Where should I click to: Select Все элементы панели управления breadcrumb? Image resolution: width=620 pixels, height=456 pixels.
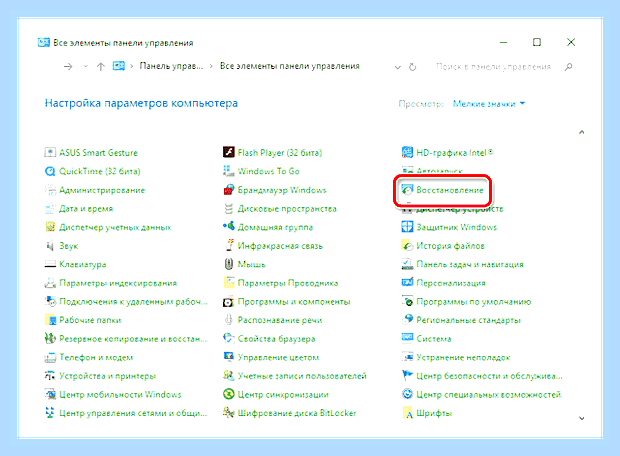point(290,66)
